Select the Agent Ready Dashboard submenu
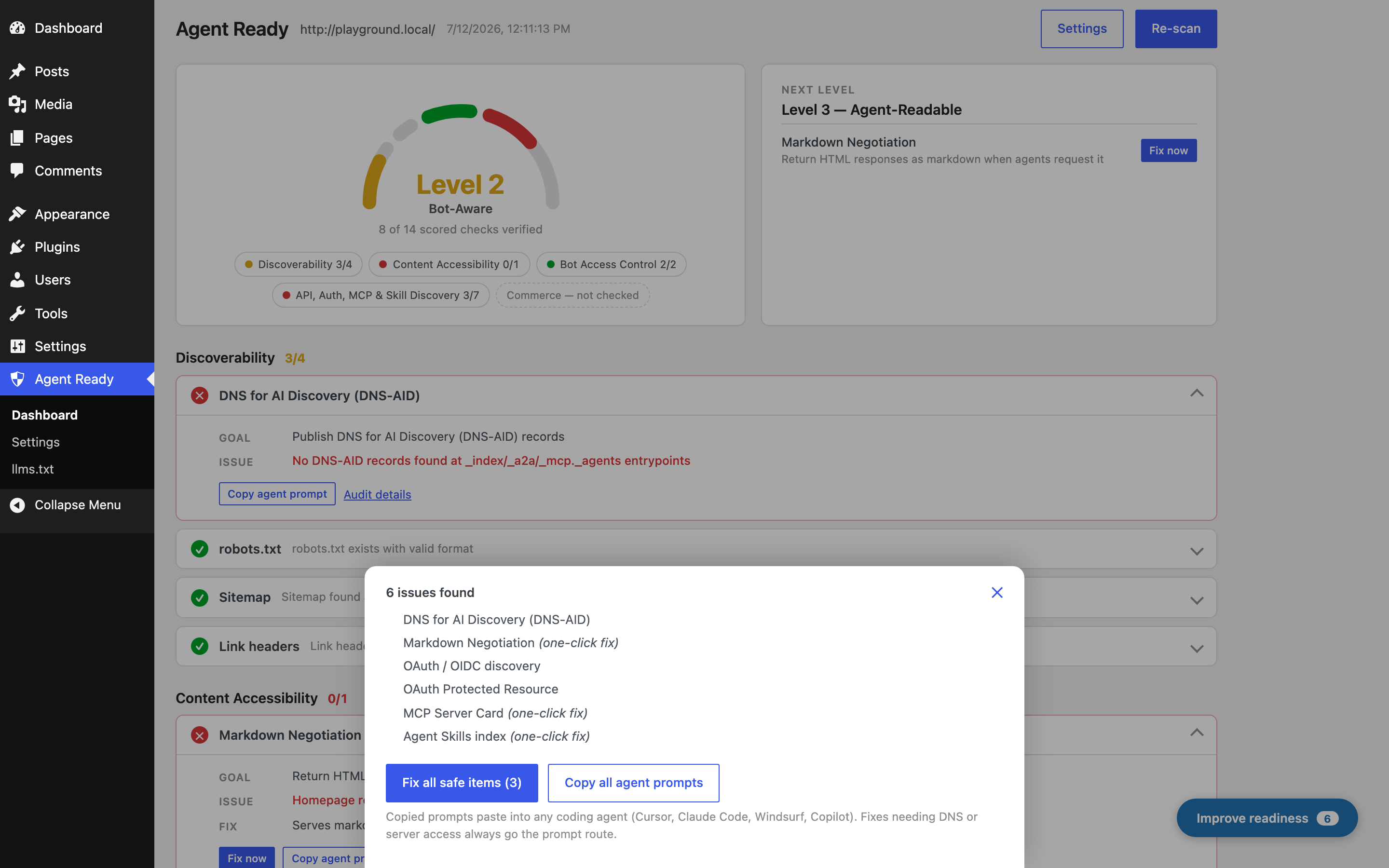Viewport: 1389px width, 868px height. (45, 415)
